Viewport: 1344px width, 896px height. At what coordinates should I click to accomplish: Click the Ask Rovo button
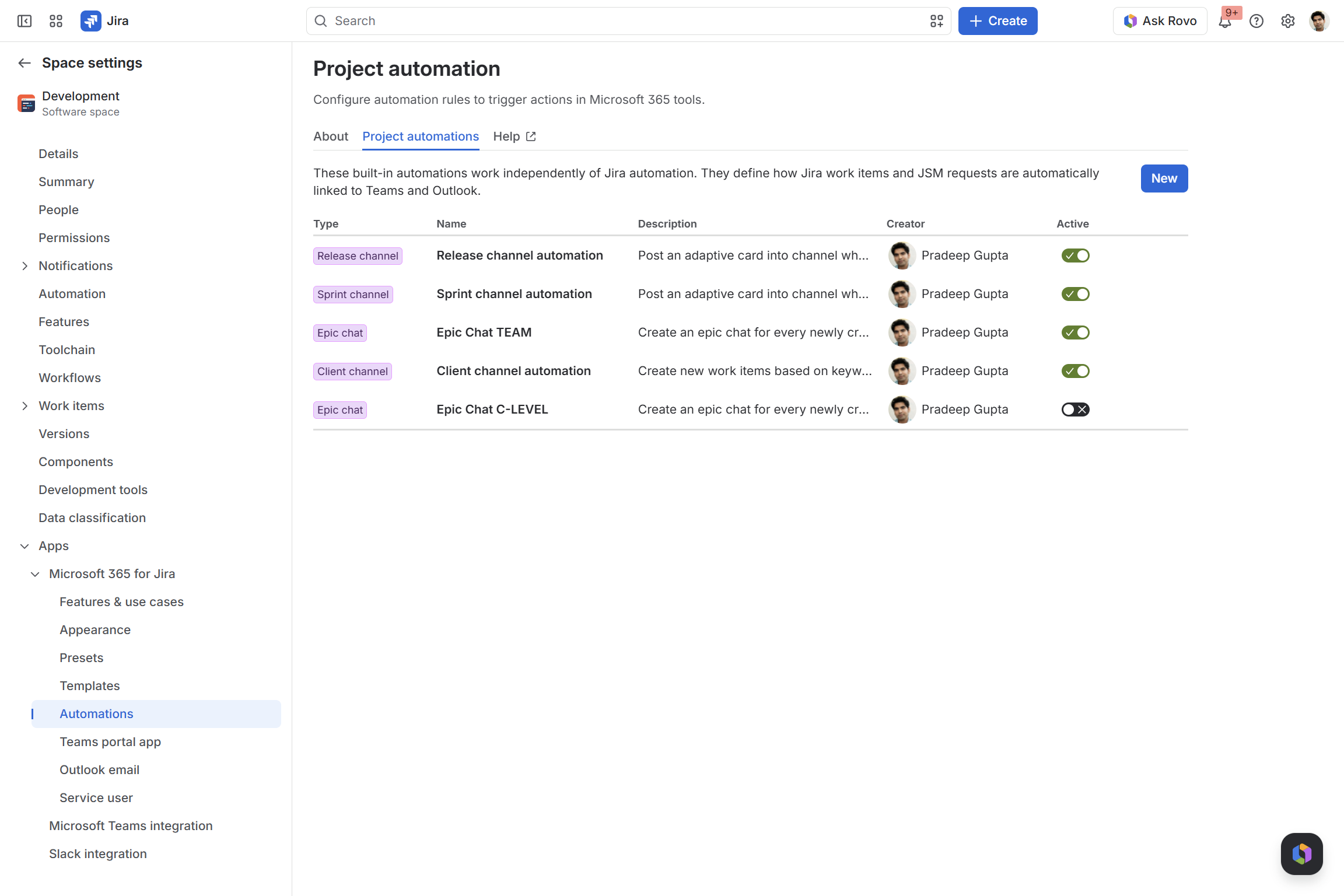point(1160,21)
